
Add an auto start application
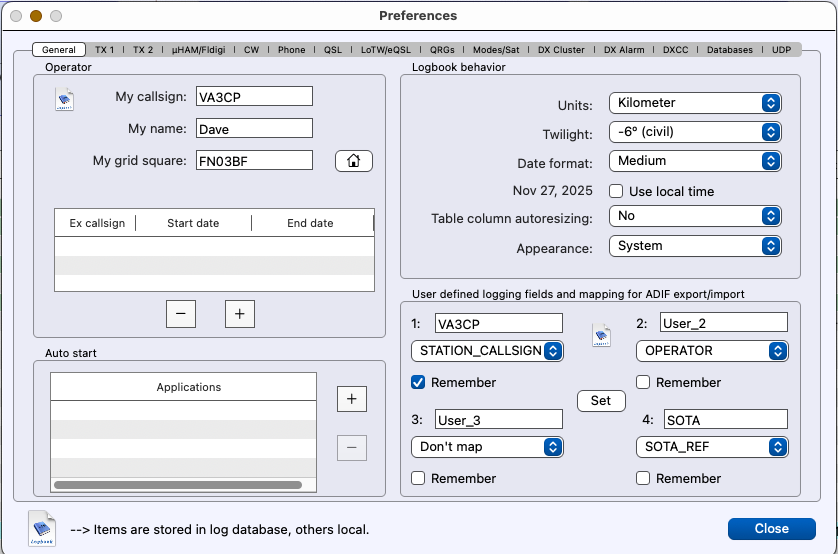pos(351,398)
